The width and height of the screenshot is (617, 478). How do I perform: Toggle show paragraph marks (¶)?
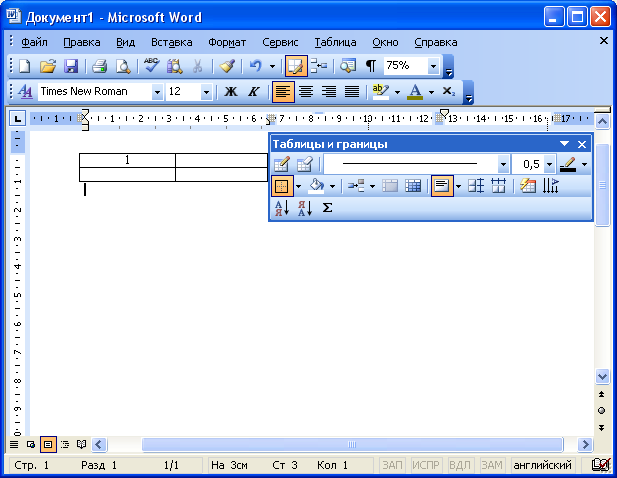click(370, 66)
